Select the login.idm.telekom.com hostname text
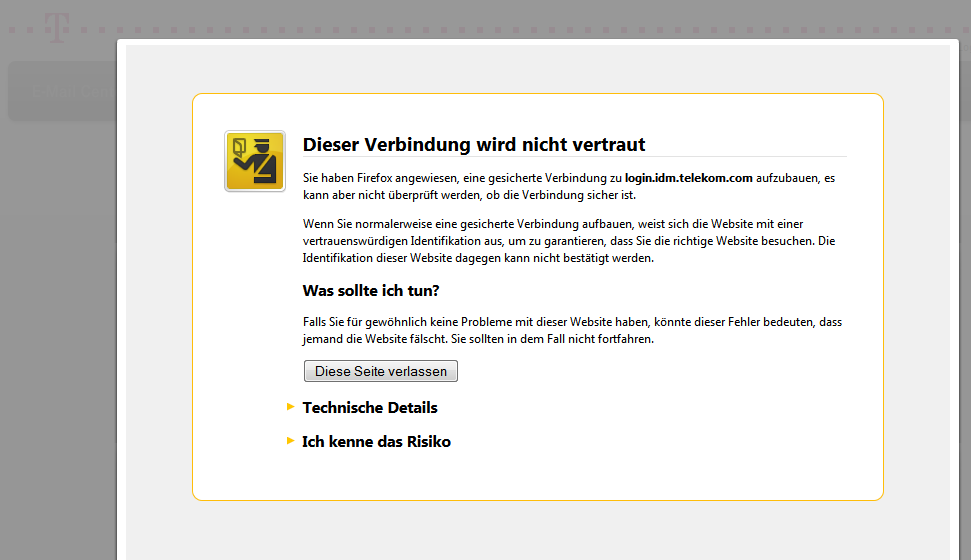This screenshot has height=560, width=971. click(x=689, y=178)
